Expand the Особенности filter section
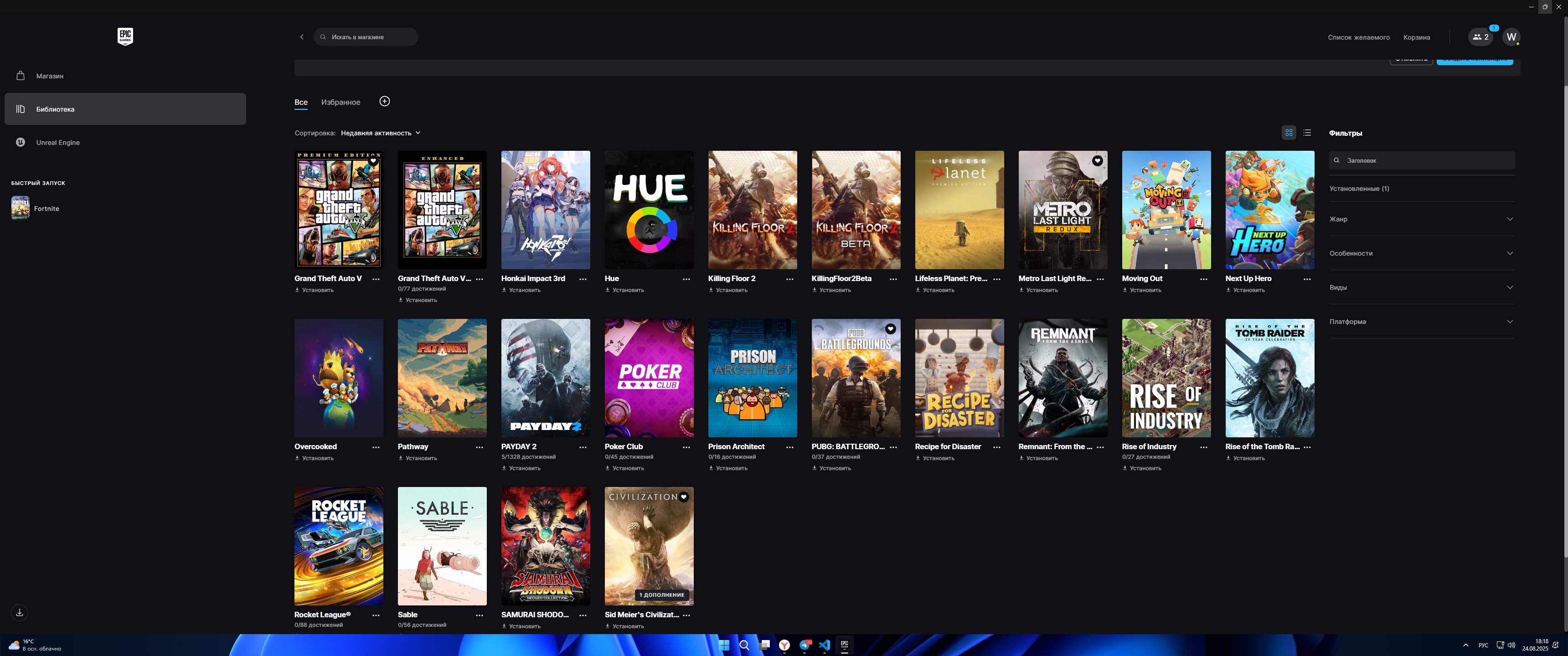The image size is (1568, 656). tap(1421, 253)
